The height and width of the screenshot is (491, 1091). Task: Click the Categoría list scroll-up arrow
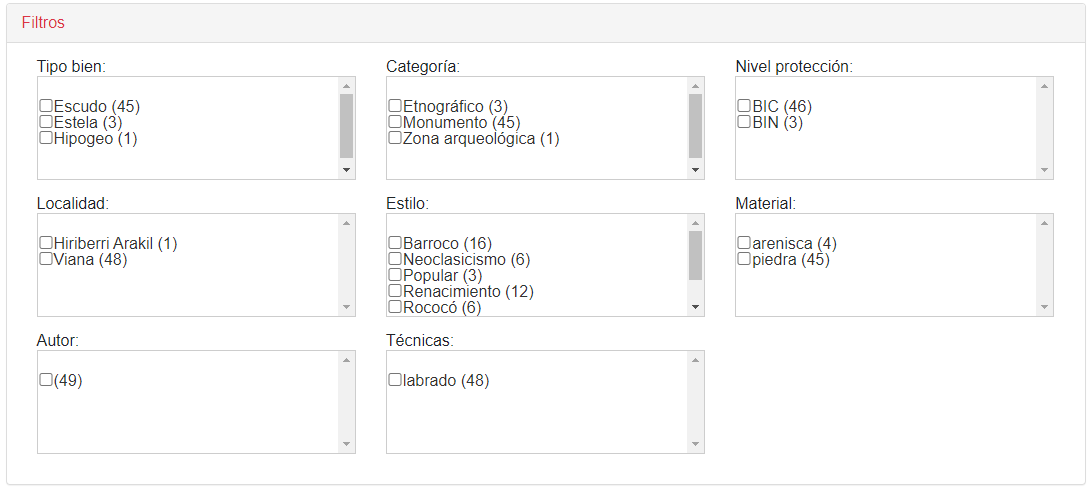[x=696, y=85]
